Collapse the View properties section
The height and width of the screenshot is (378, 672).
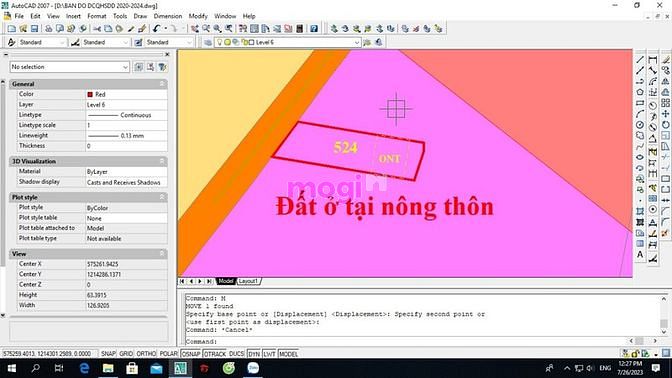point(162,254)
